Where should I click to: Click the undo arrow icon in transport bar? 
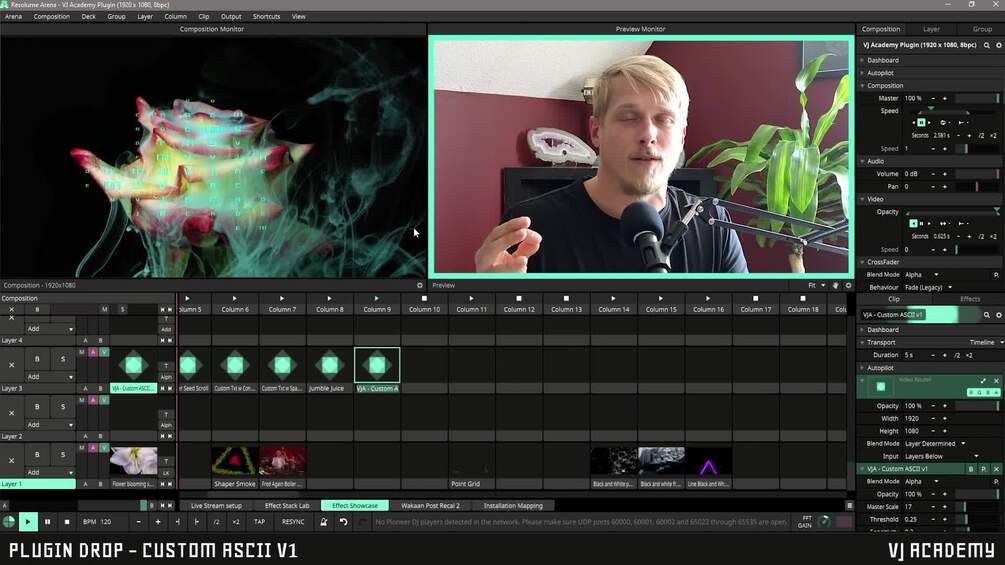[x=344, y=522]
